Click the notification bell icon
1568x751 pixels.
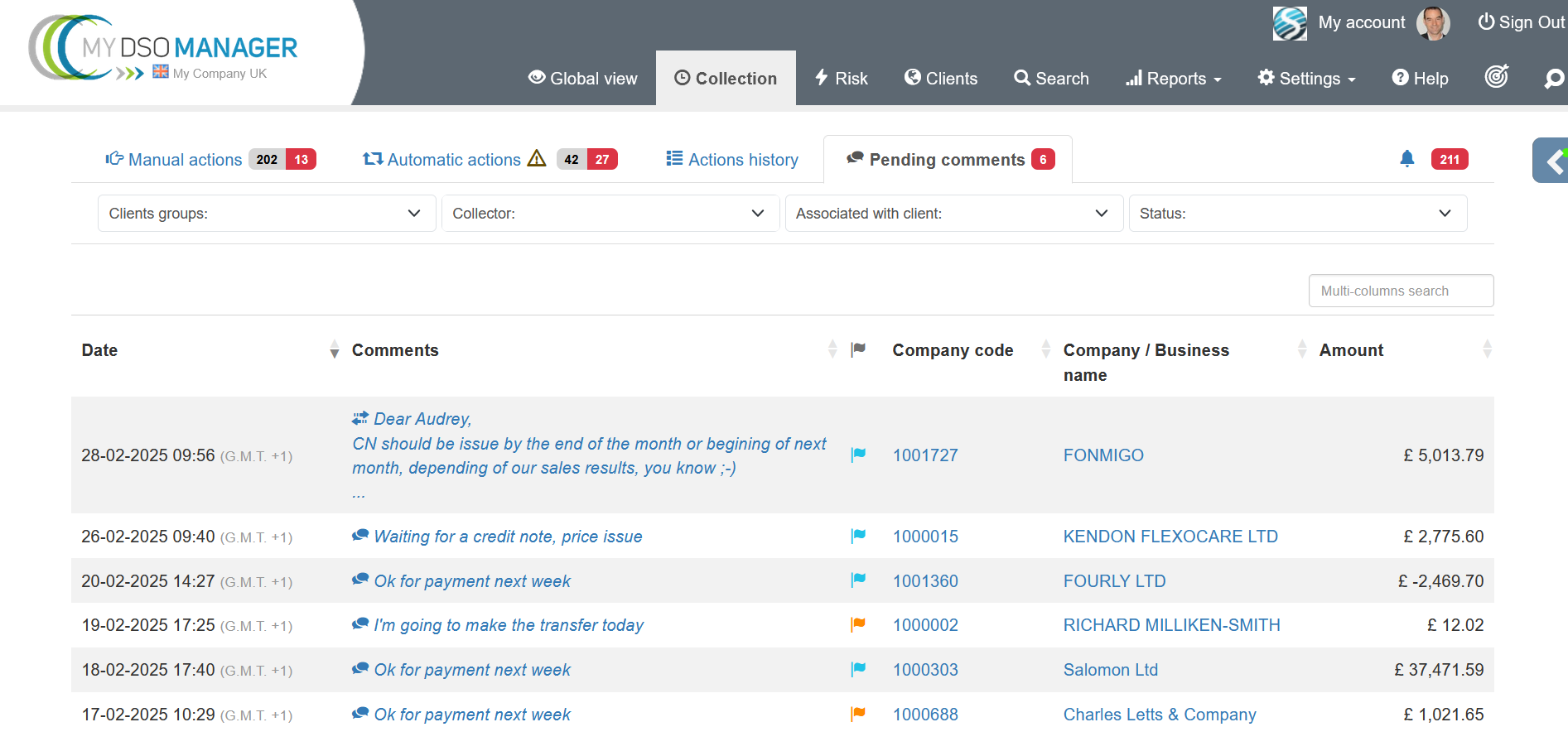[x=1406, y=159]
